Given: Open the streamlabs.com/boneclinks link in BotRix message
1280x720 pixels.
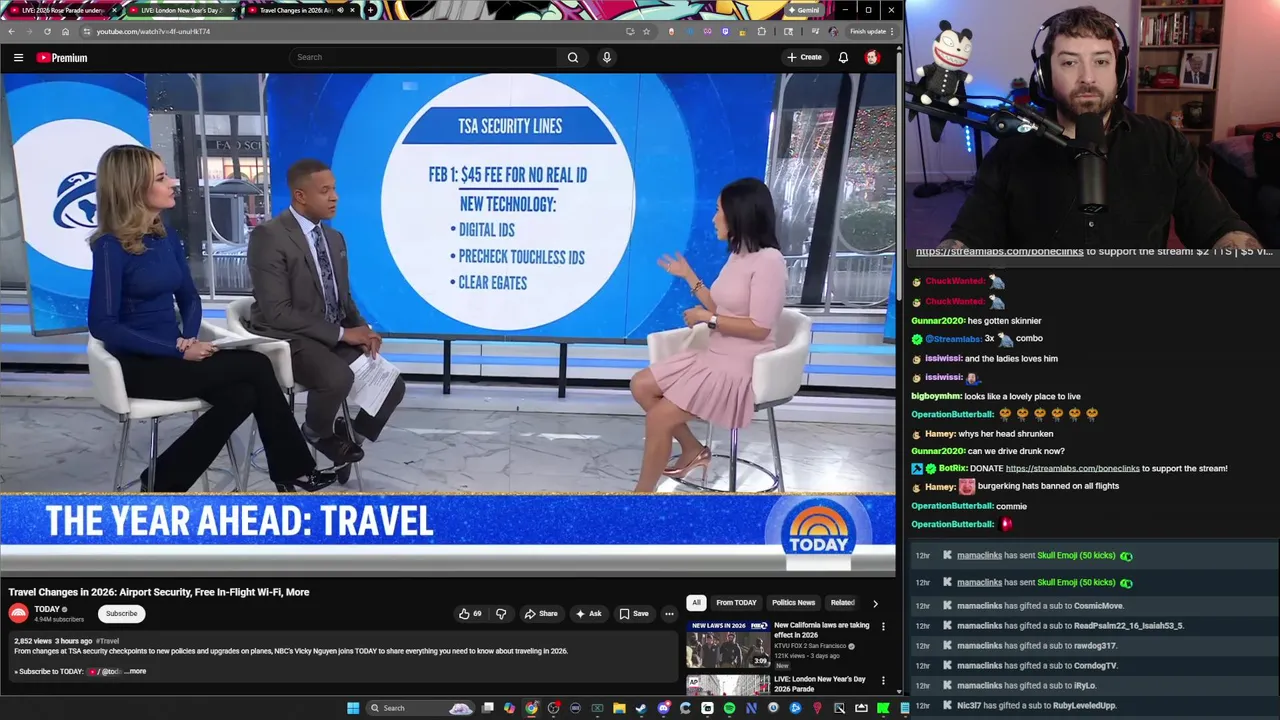Looking at the screenshot, I should (1072, 468).
